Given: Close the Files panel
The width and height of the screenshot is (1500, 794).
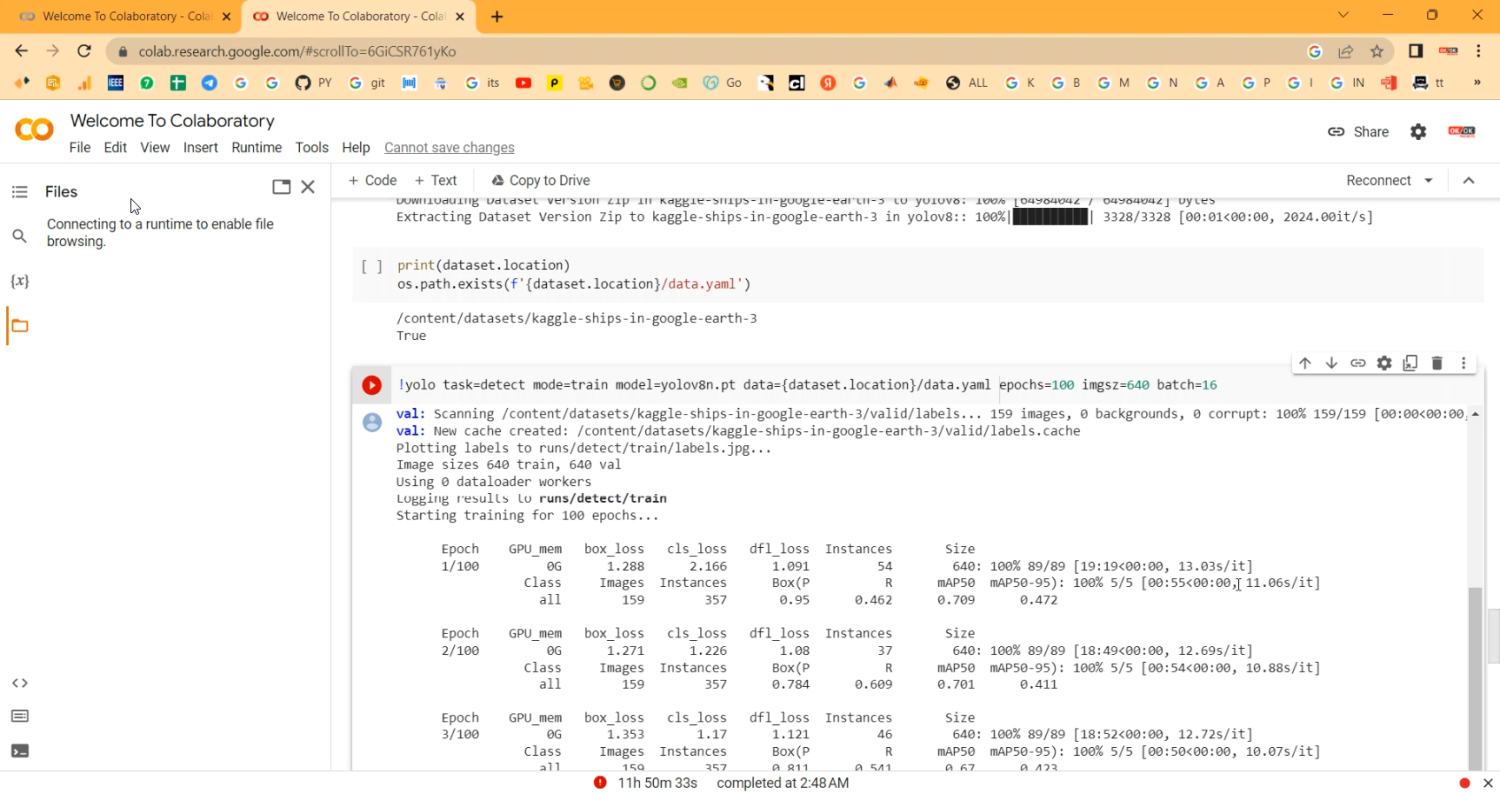Looking at the screenshot, I should [308, 187].
